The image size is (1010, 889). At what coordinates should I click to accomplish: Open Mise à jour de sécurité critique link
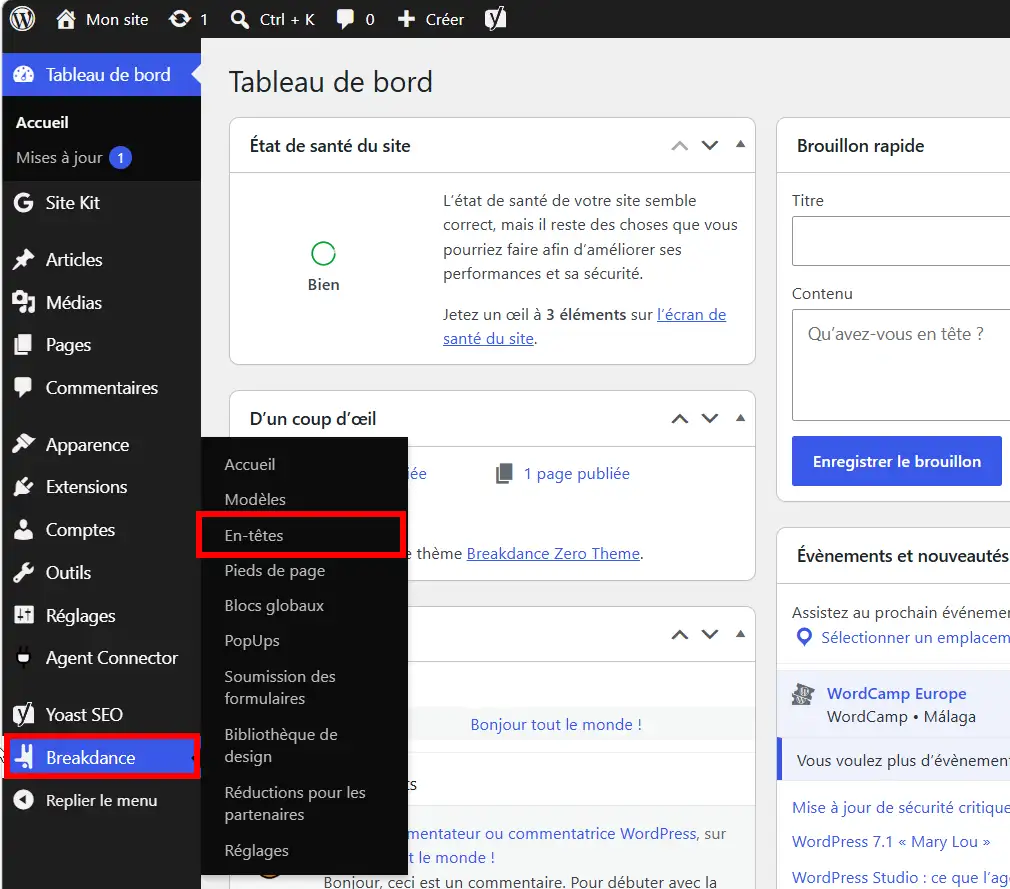tap(901, 808)
